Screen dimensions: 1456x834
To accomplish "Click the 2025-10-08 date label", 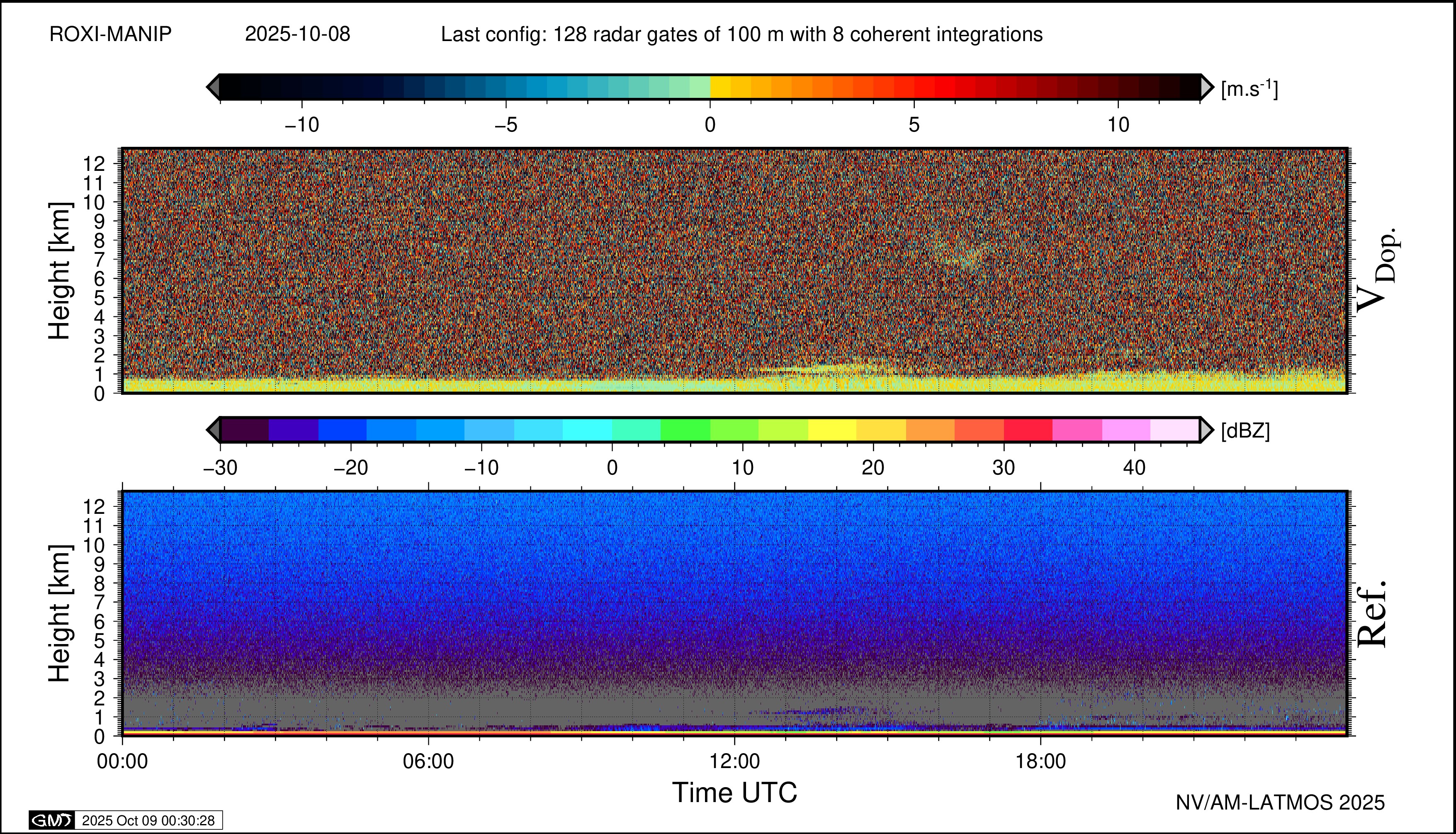I will coord(297,34).
